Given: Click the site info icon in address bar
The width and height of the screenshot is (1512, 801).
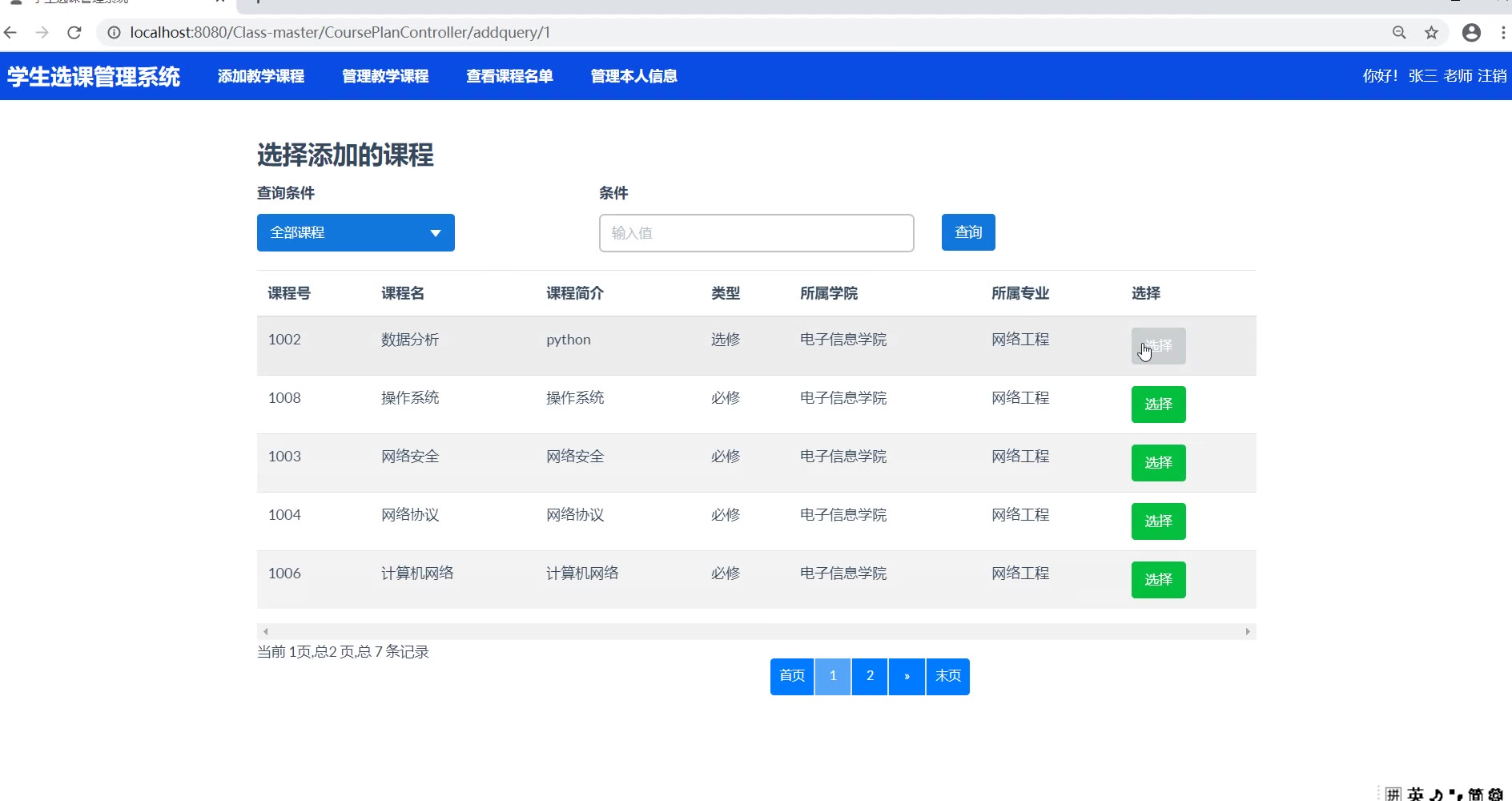Looking at the screenshot, I should (x=114, y=33).
